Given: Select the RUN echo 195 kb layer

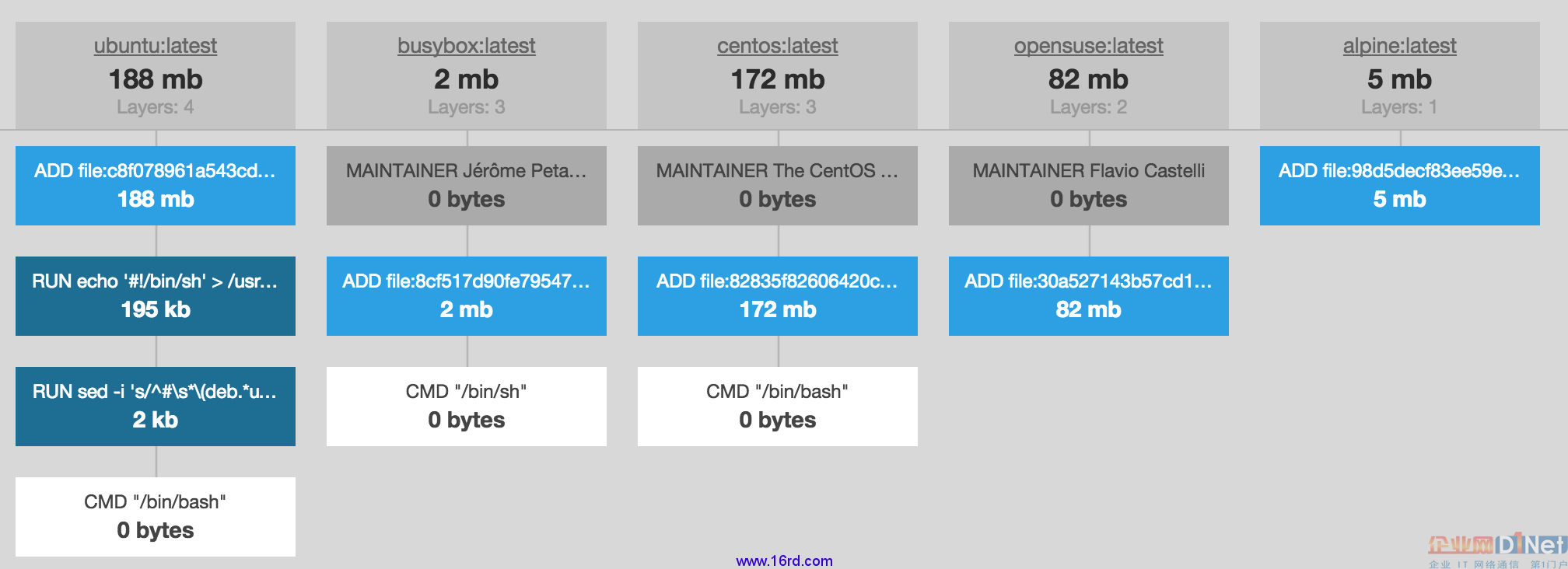Looking at the screenshot, I should click(x=156, y=296).
